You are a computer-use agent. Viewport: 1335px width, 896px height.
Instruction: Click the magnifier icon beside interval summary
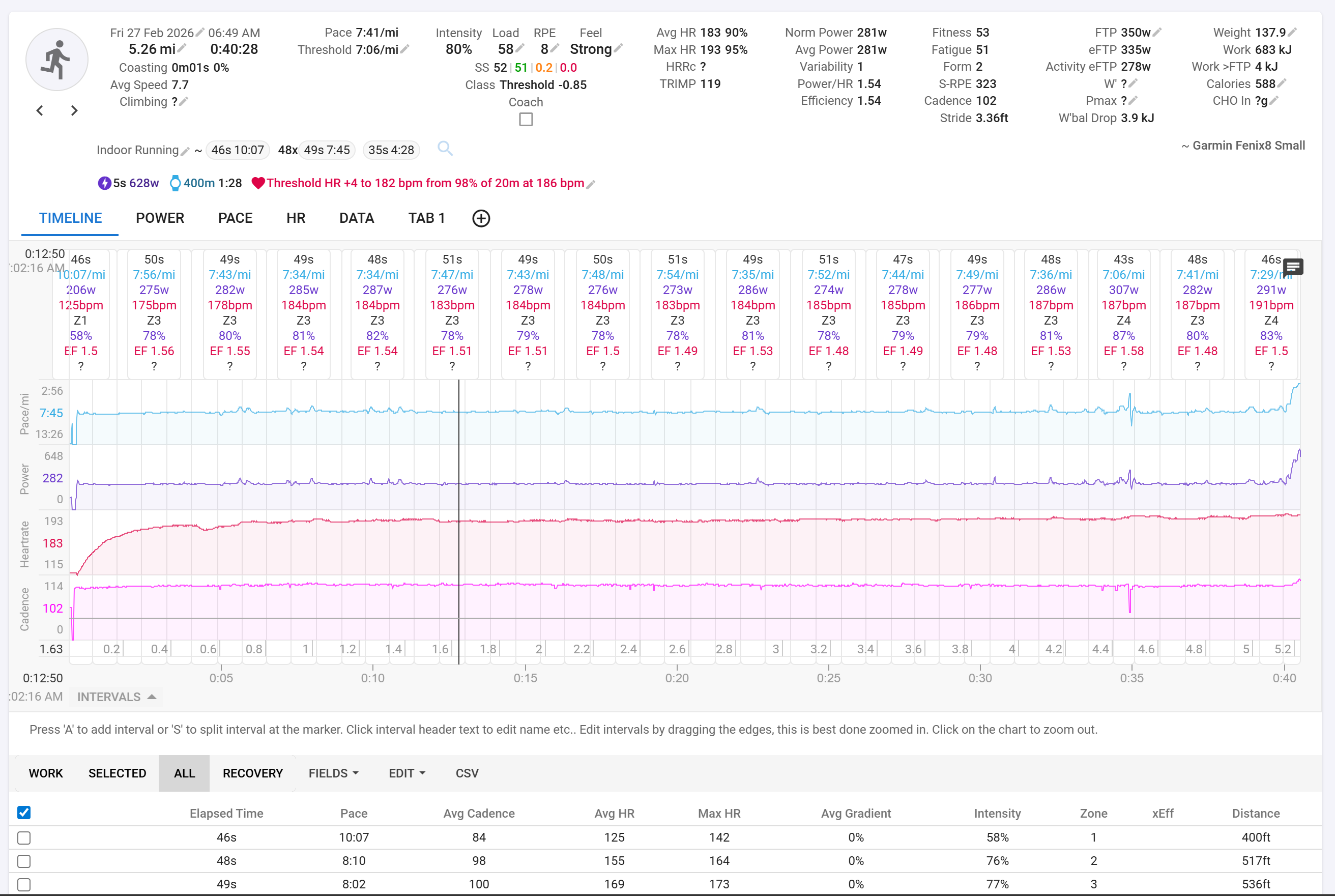click(x=445, y=149)
